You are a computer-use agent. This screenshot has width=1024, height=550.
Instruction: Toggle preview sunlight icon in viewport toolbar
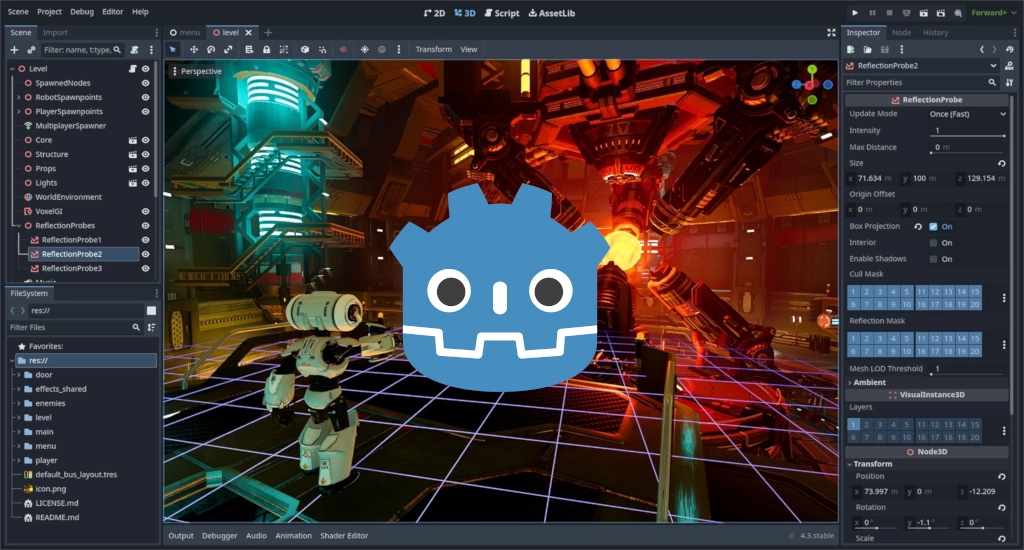click(x=364, y=50)
